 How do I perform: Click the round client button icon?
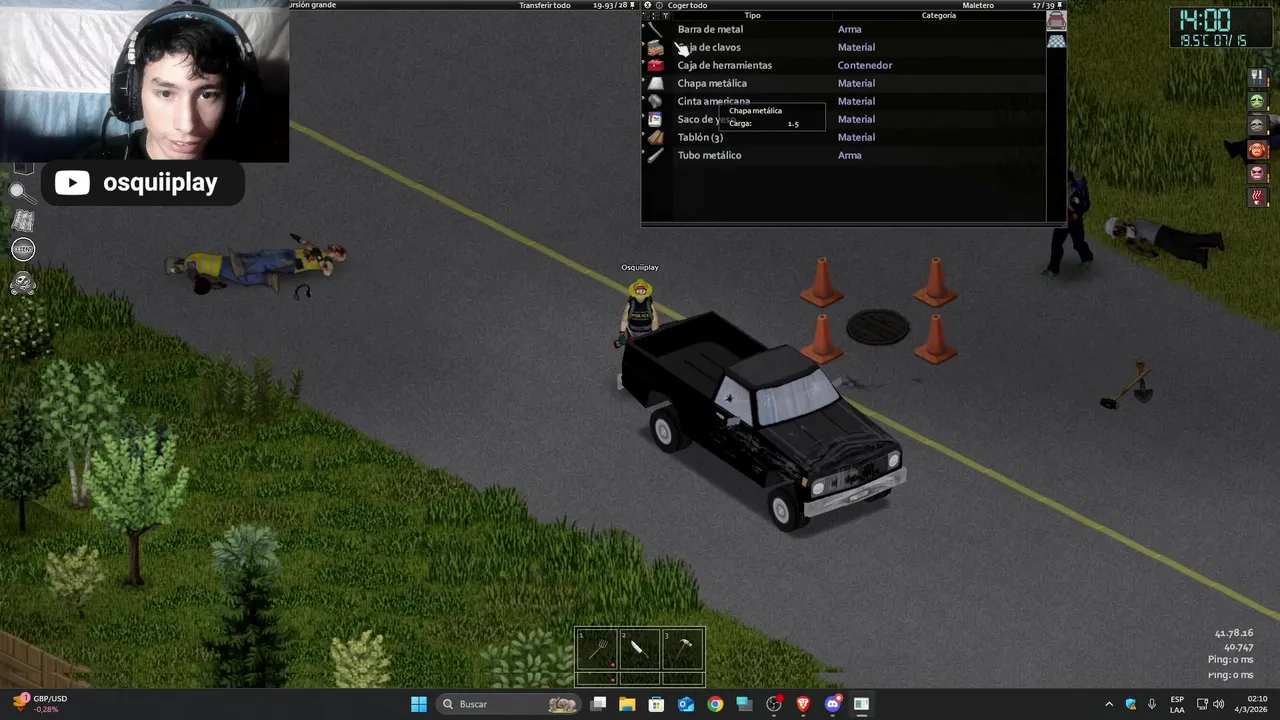(23, 250)
